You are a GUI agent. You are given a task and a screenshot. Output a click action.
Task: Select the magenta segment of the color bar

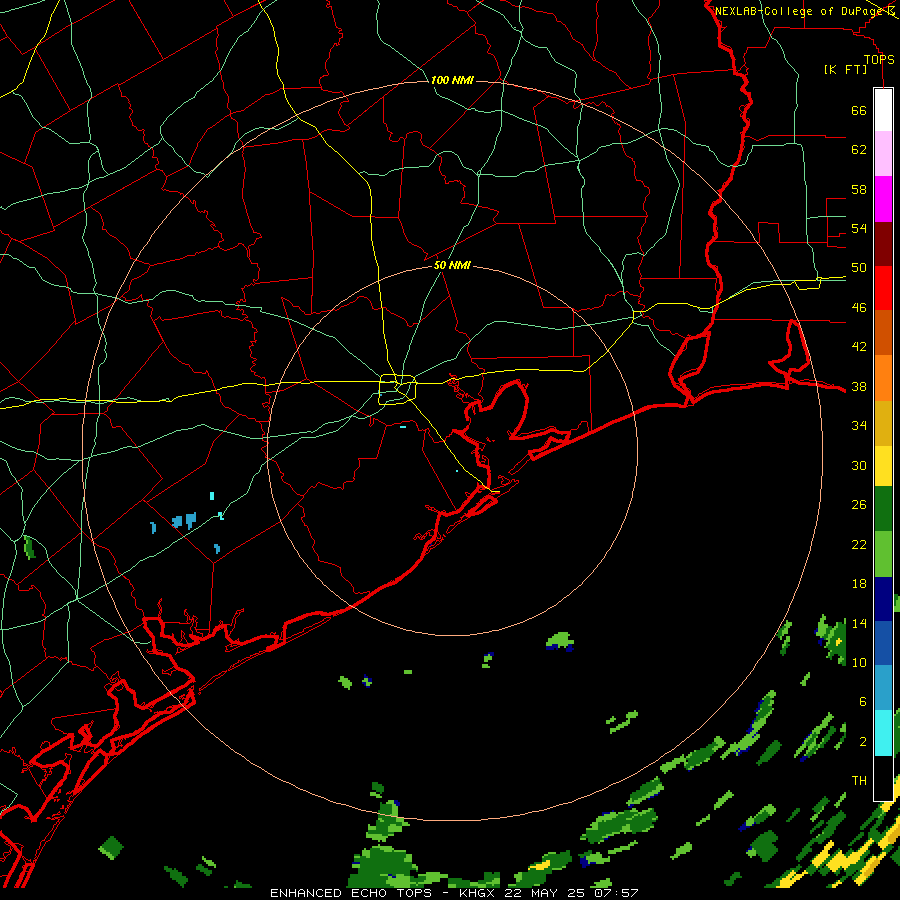[x=883, y=199]
